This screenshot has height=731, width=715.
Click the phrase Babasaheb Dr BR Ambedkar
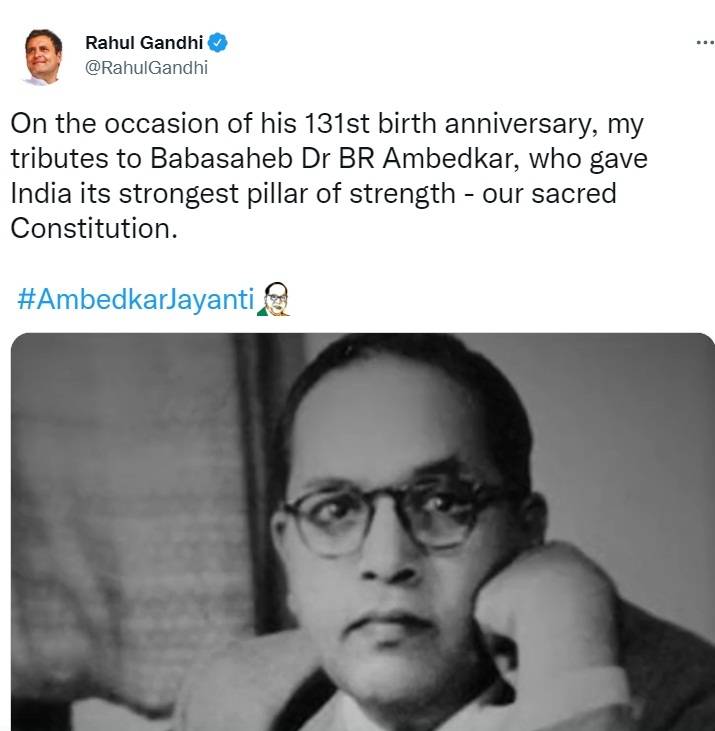[x=335, y=159]
